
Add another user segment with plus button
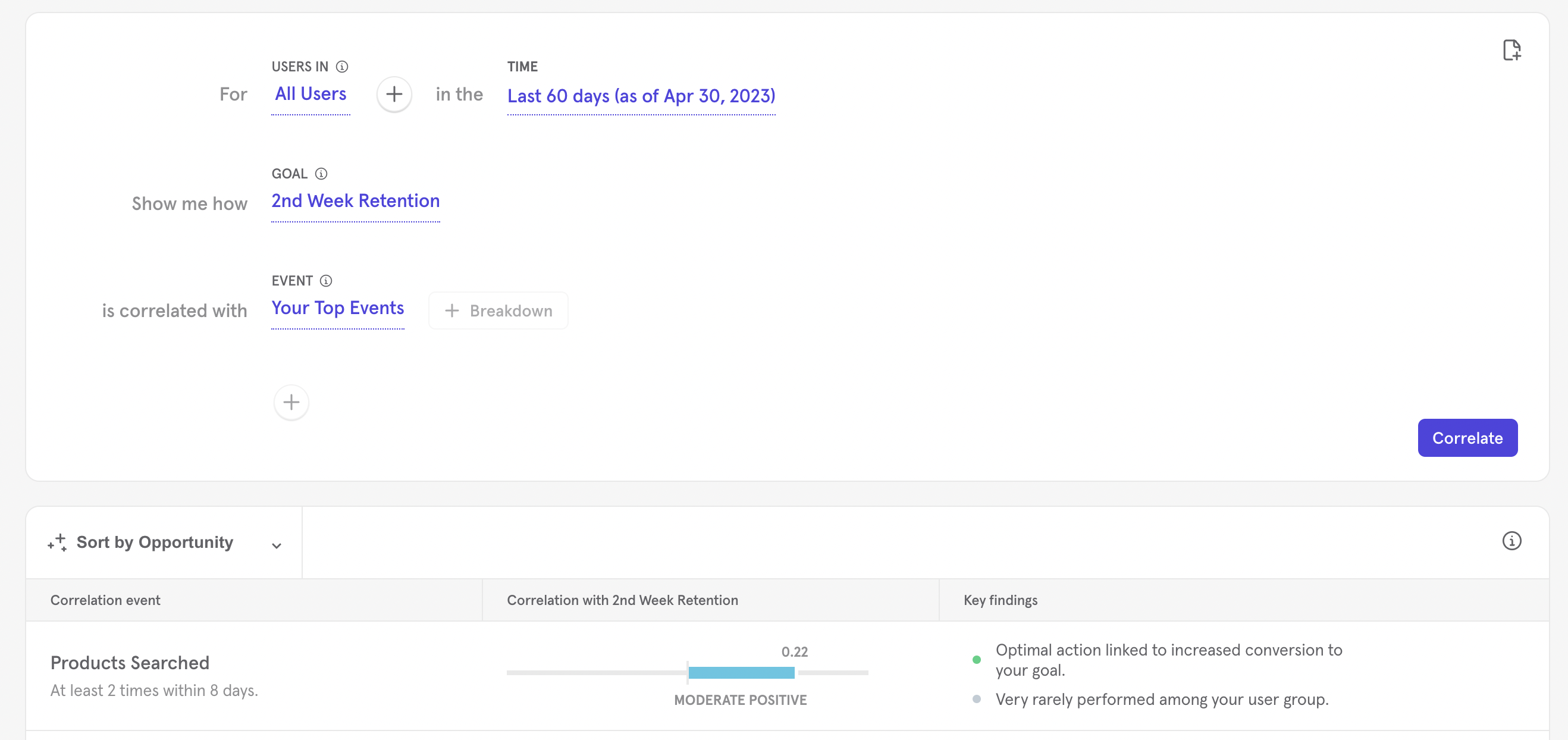[x=394, y=95]
